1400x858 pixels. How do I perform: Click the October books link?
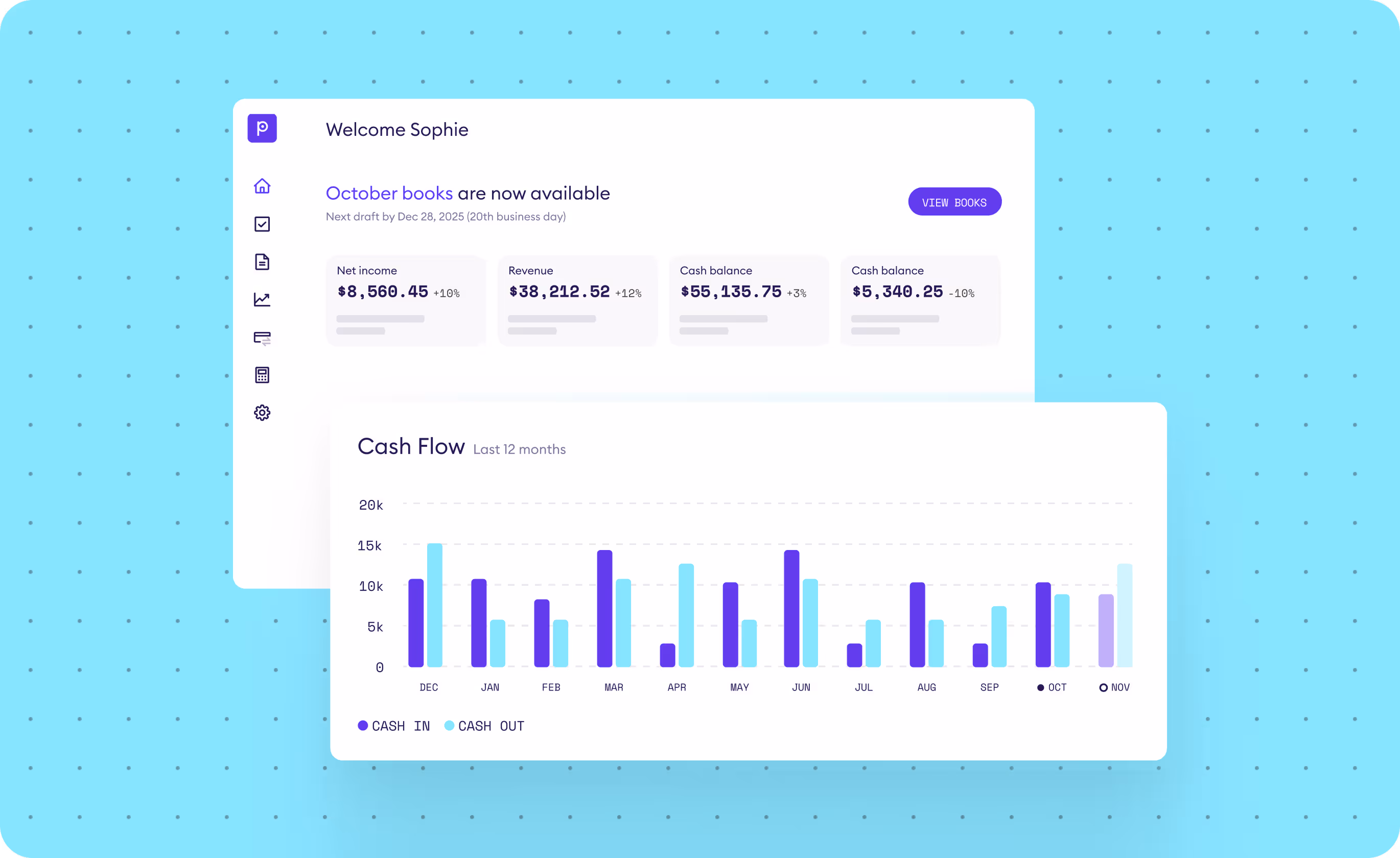click(389, 193)
